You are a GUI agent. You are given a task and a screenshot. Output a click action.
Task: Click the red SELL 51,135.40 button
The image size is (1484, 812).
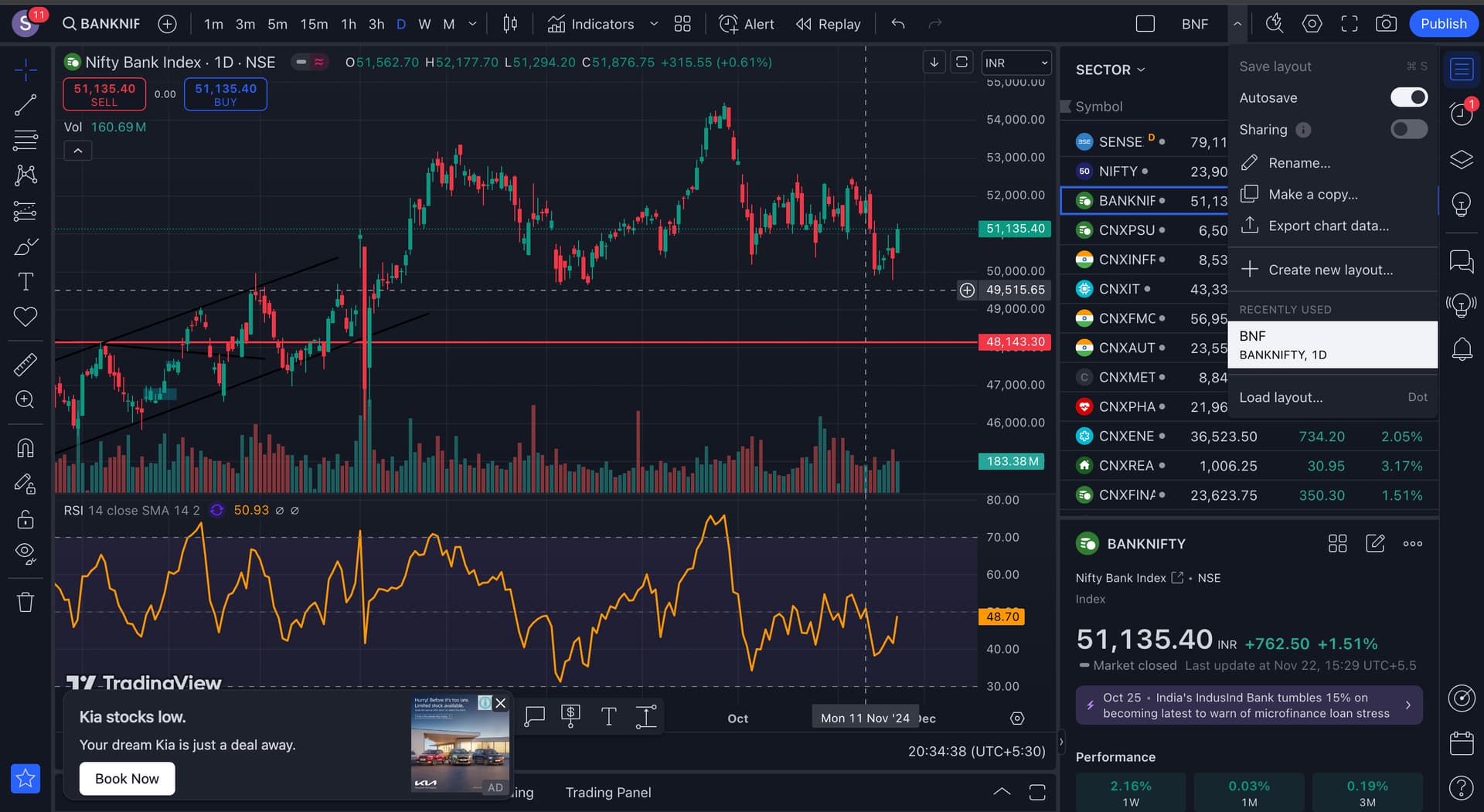[104, 94]
